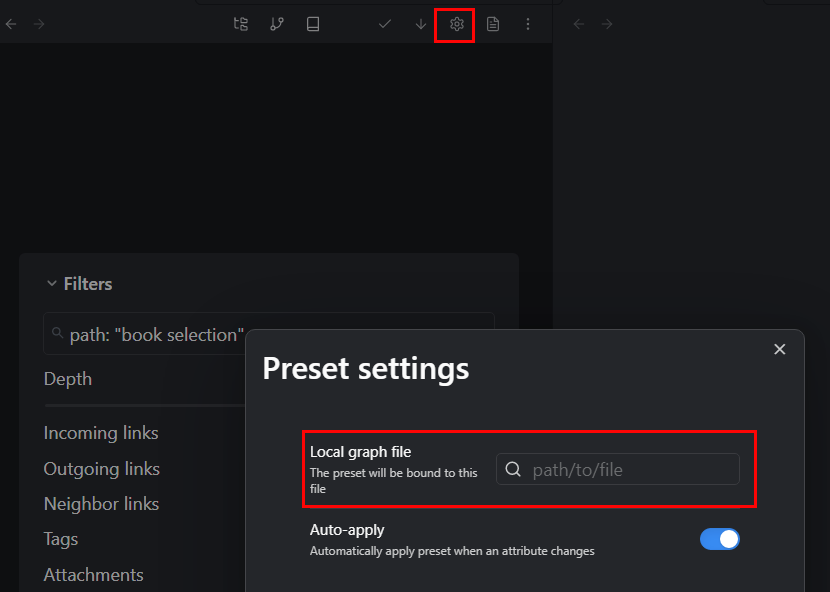Open preset settings via the gear icon

pos(454,24)
